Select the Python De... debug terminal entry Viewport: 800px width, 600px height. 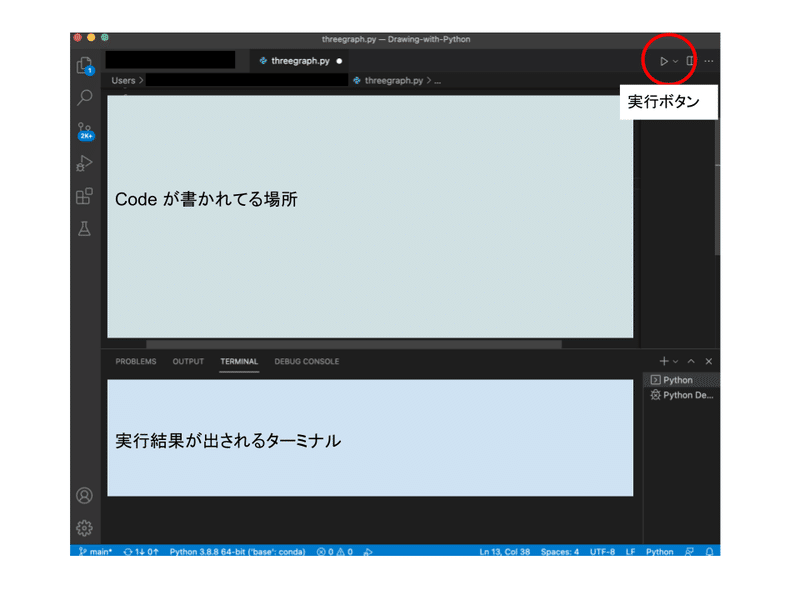(x=682, y=395)
